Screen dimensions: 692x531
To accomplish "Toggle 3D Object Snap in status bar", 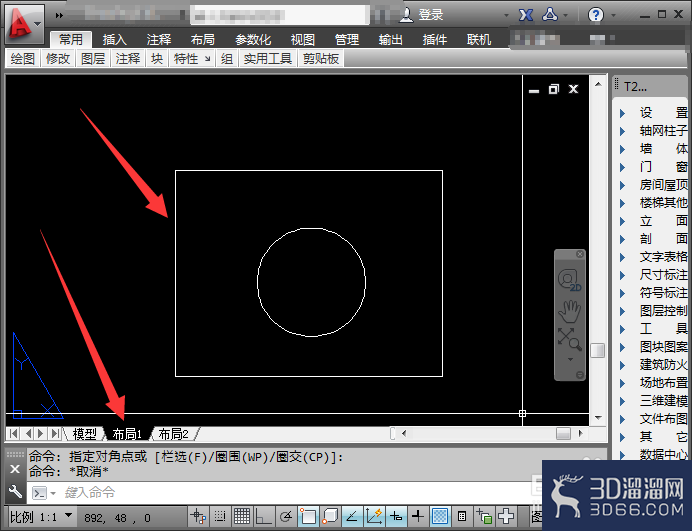I will (x=330, y=516).
